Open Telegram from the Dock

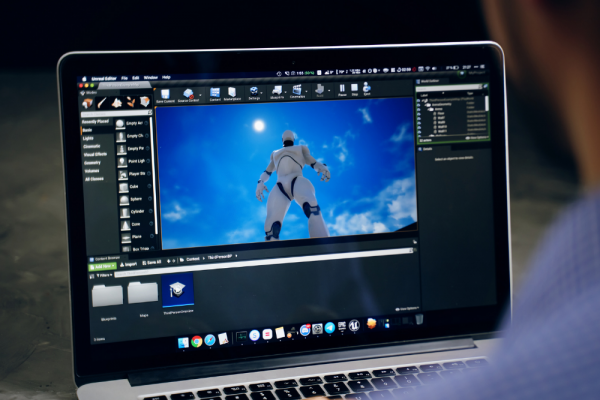[x=329, y=328]
